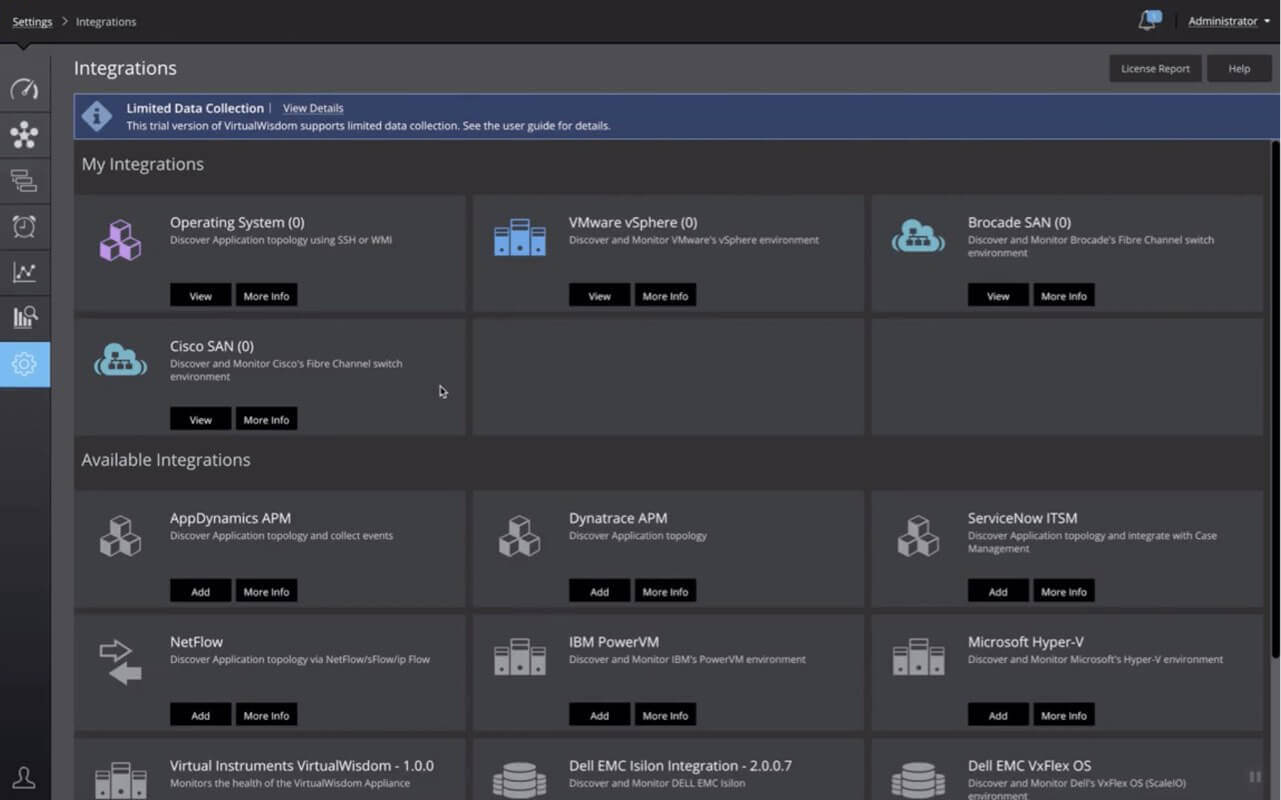View the Operating System integration
Screen dimensions: 1281x800
point(200,296)
